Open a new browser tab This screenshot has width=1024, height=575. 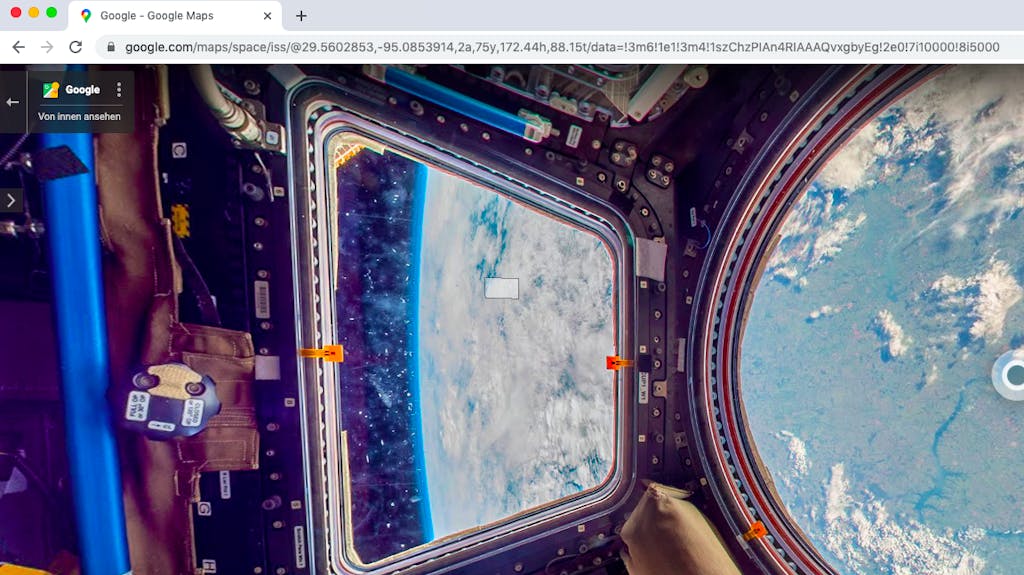301,16
